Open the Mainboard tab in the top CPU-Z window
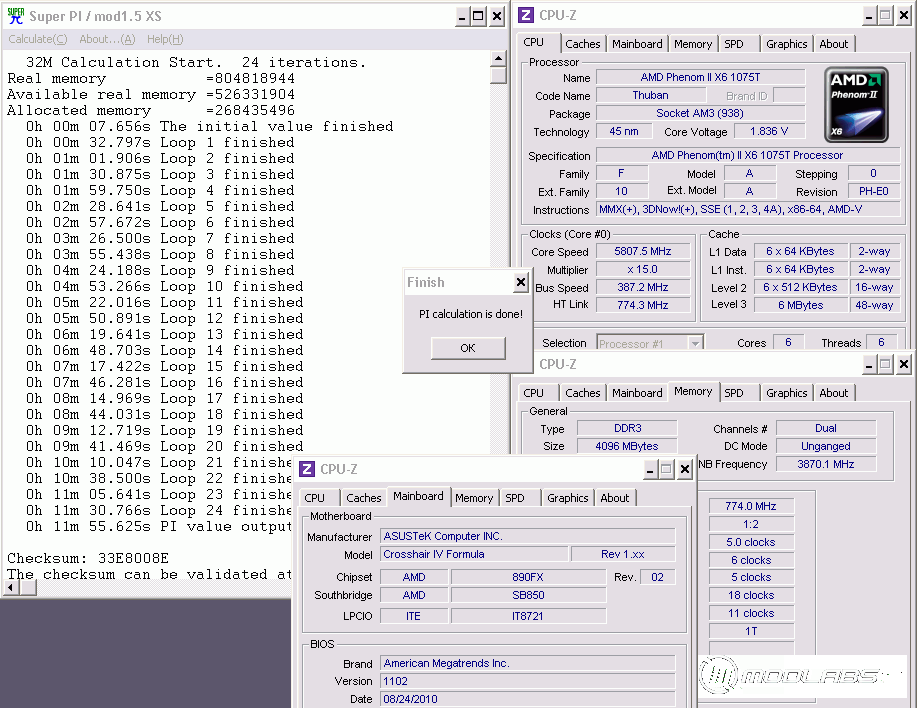 pyautogui.click(x=637, y=44)
